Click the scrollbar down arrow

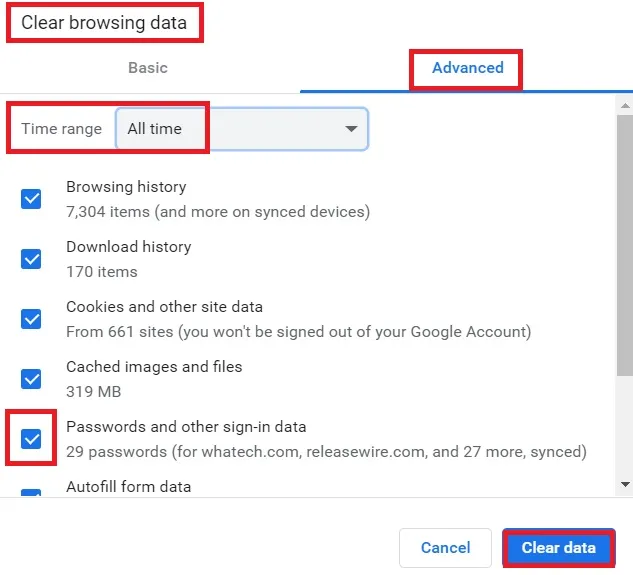625,485
